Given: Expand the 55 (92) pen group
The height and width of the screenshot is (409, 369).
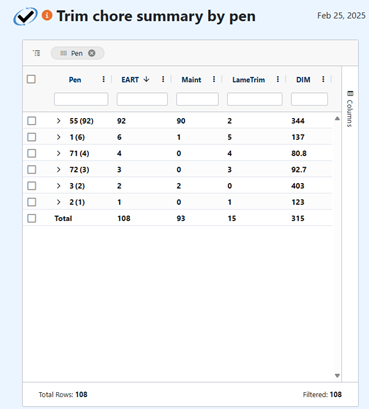Looking at the screenshot, I should point(59,121).
